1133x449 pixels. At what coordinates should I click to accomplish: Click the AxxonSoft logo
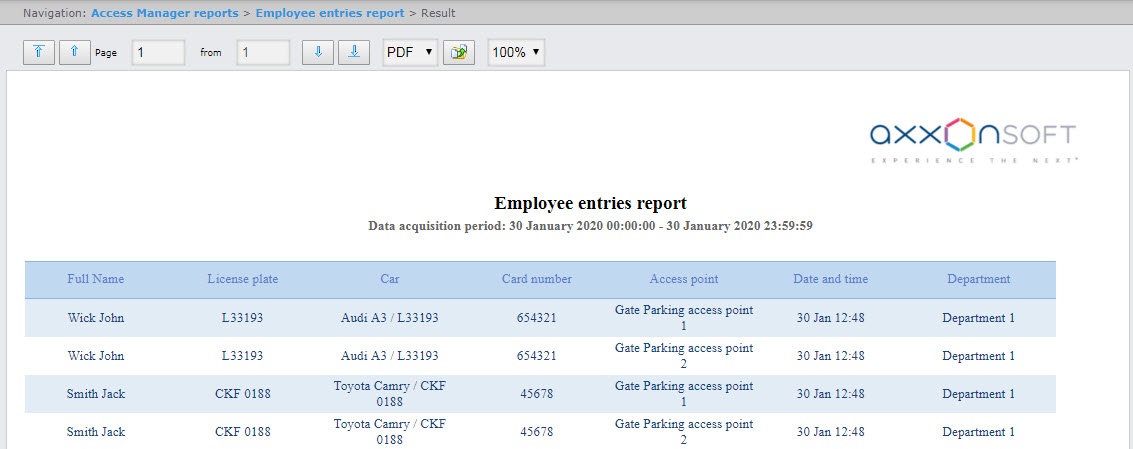click(972, 141)
